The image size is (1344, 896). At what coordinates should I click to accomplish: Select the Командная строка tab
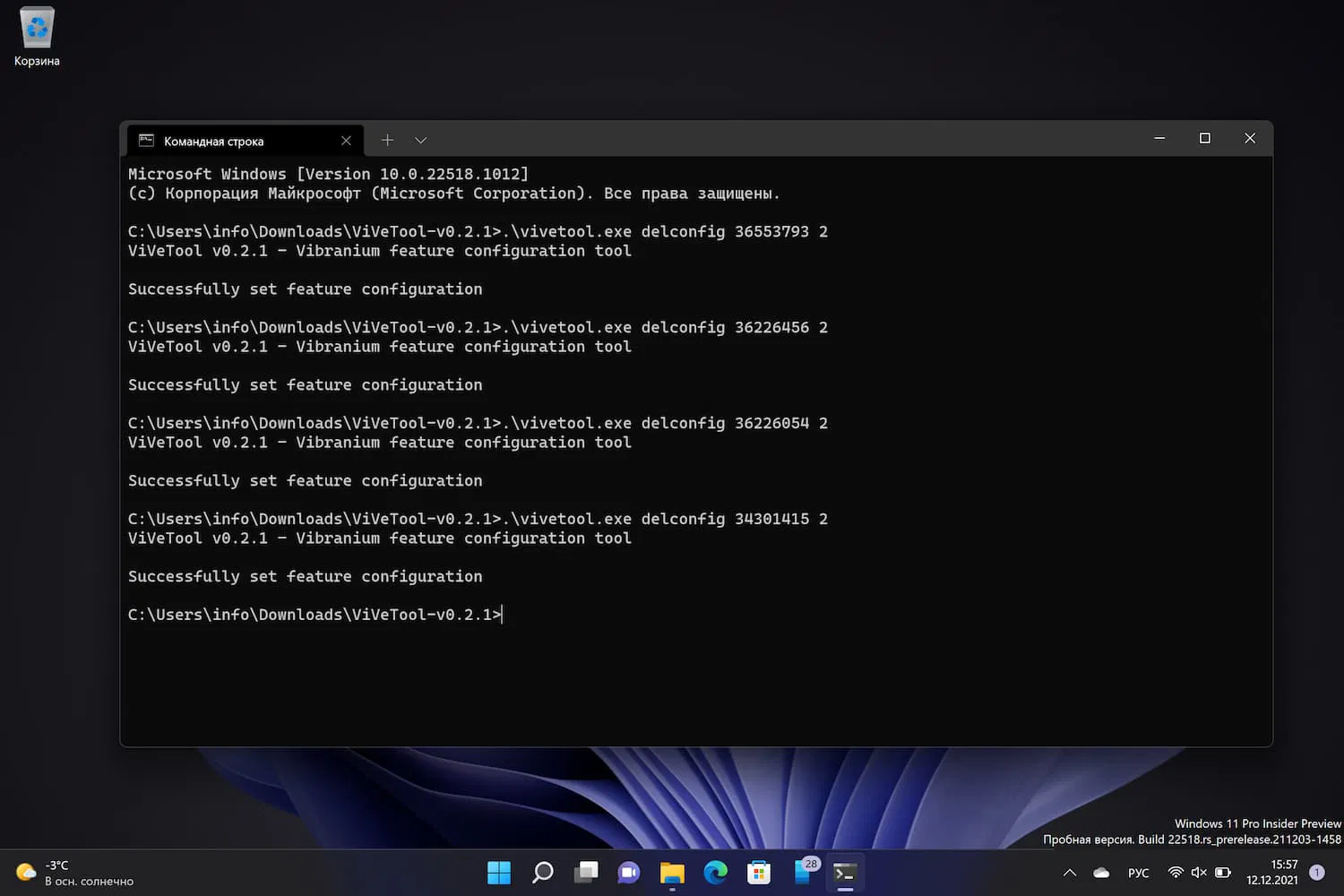(245, 141)
